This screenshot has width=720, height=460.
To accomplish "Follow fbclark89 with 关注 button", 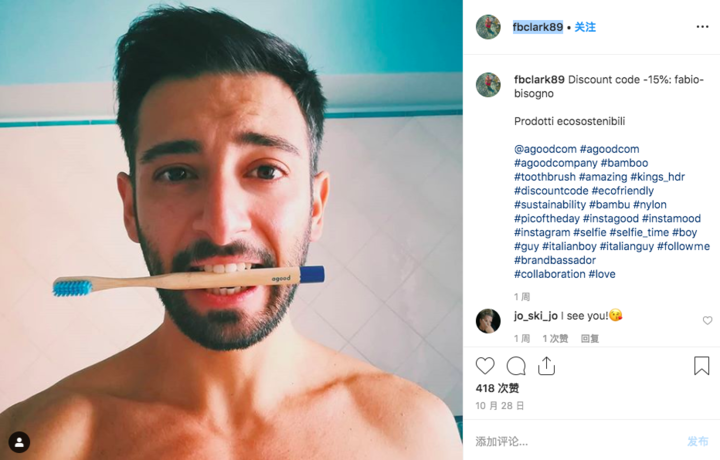I will point(585,27).
